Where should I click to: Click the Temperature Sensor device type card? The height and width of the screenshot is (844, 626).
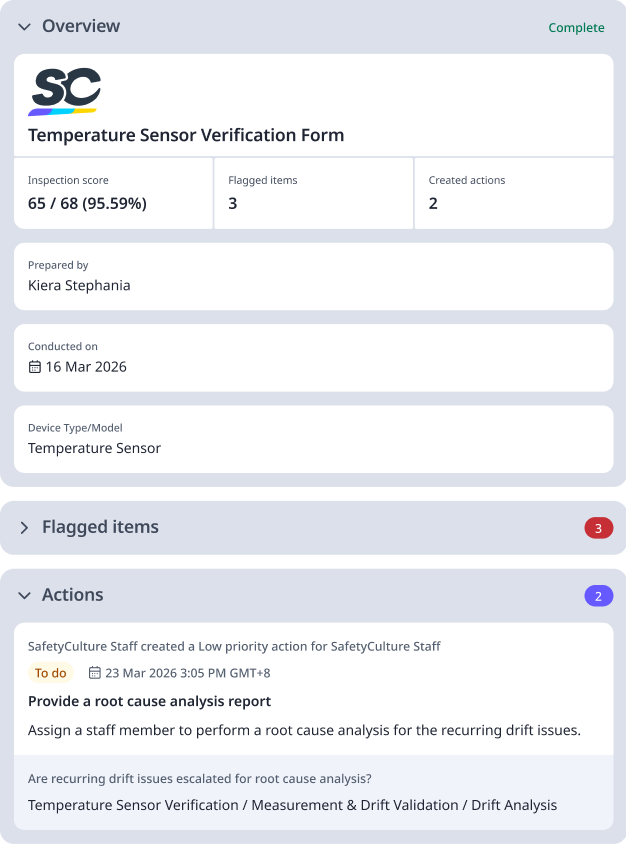[x=313, y=438]
